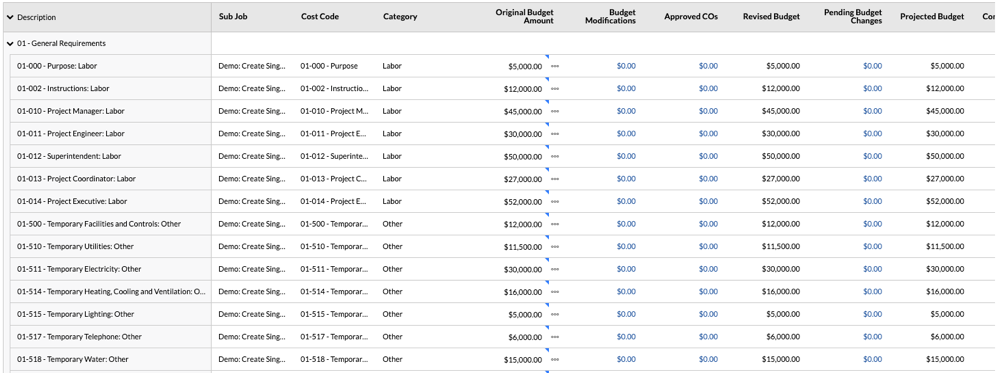Screen dimensions: 1000x373
Task: Click Projected Budget $16,000.00 for Temporary Heating
Action: click(945, 291)
